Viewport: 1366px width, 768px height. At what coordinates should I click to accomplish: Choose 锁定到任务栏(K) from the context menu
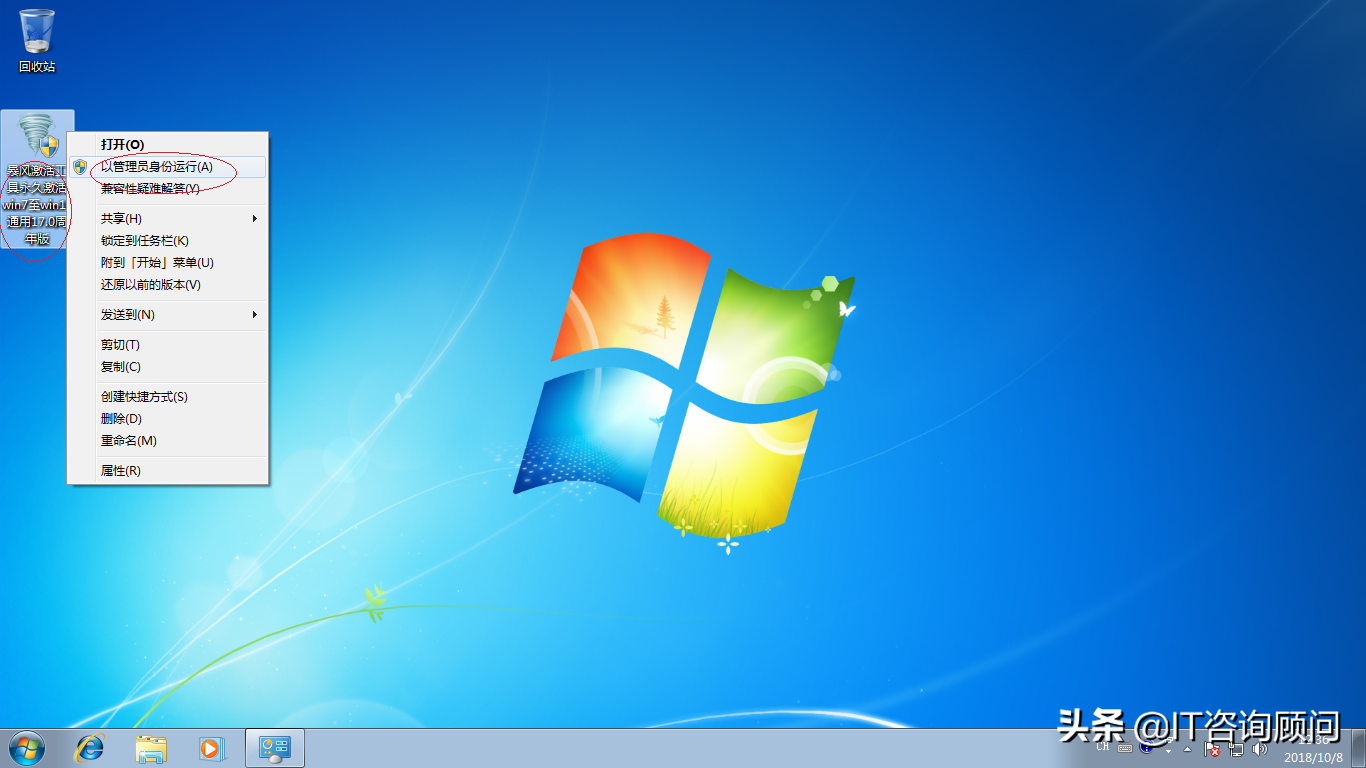[167, 240]
